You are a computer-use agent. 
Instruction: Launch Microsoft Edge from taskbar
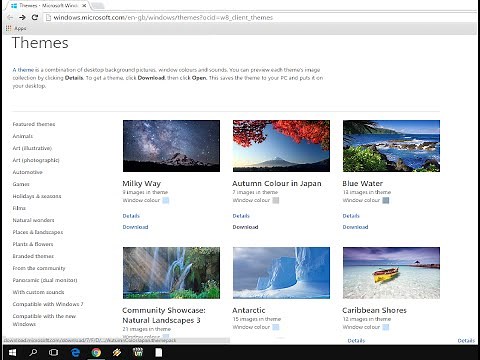coord(75,352)
